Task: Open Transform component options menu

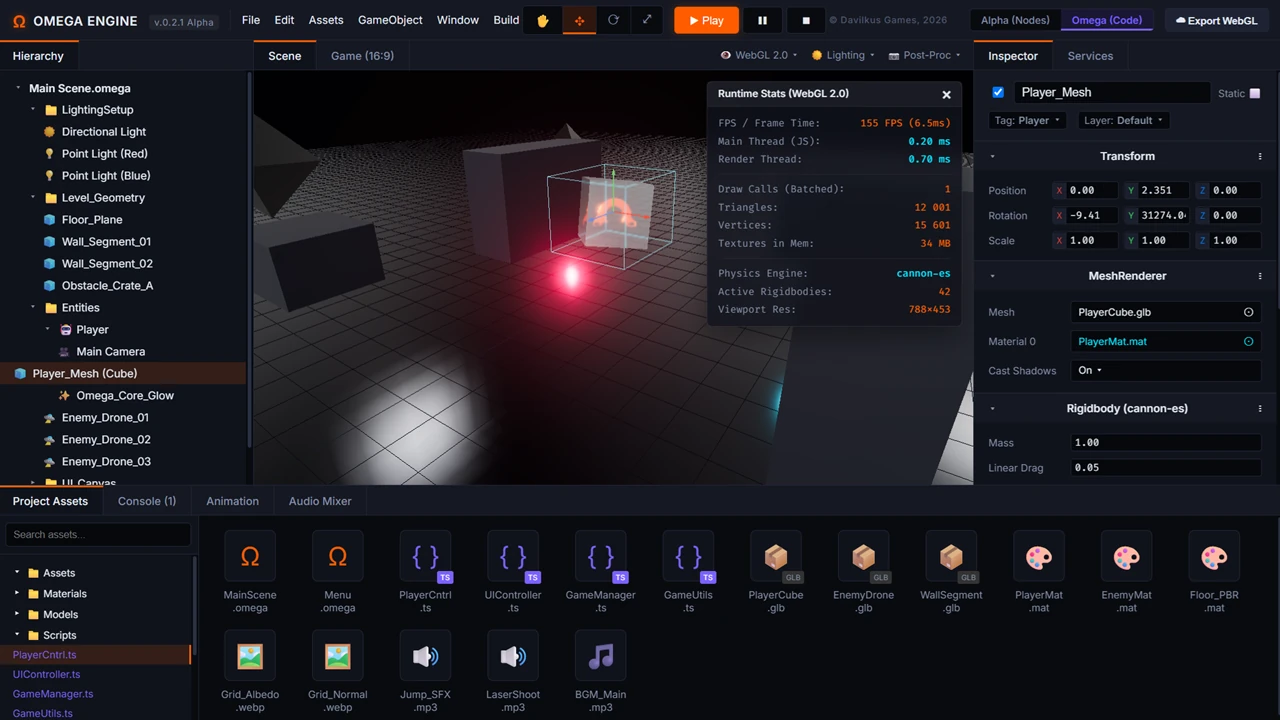Action: pos(1260,156)
